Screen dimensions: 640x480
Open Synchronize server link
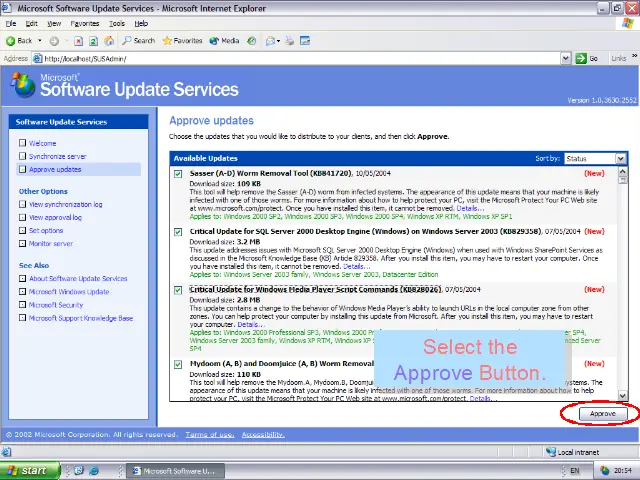(x=58, y=156)
